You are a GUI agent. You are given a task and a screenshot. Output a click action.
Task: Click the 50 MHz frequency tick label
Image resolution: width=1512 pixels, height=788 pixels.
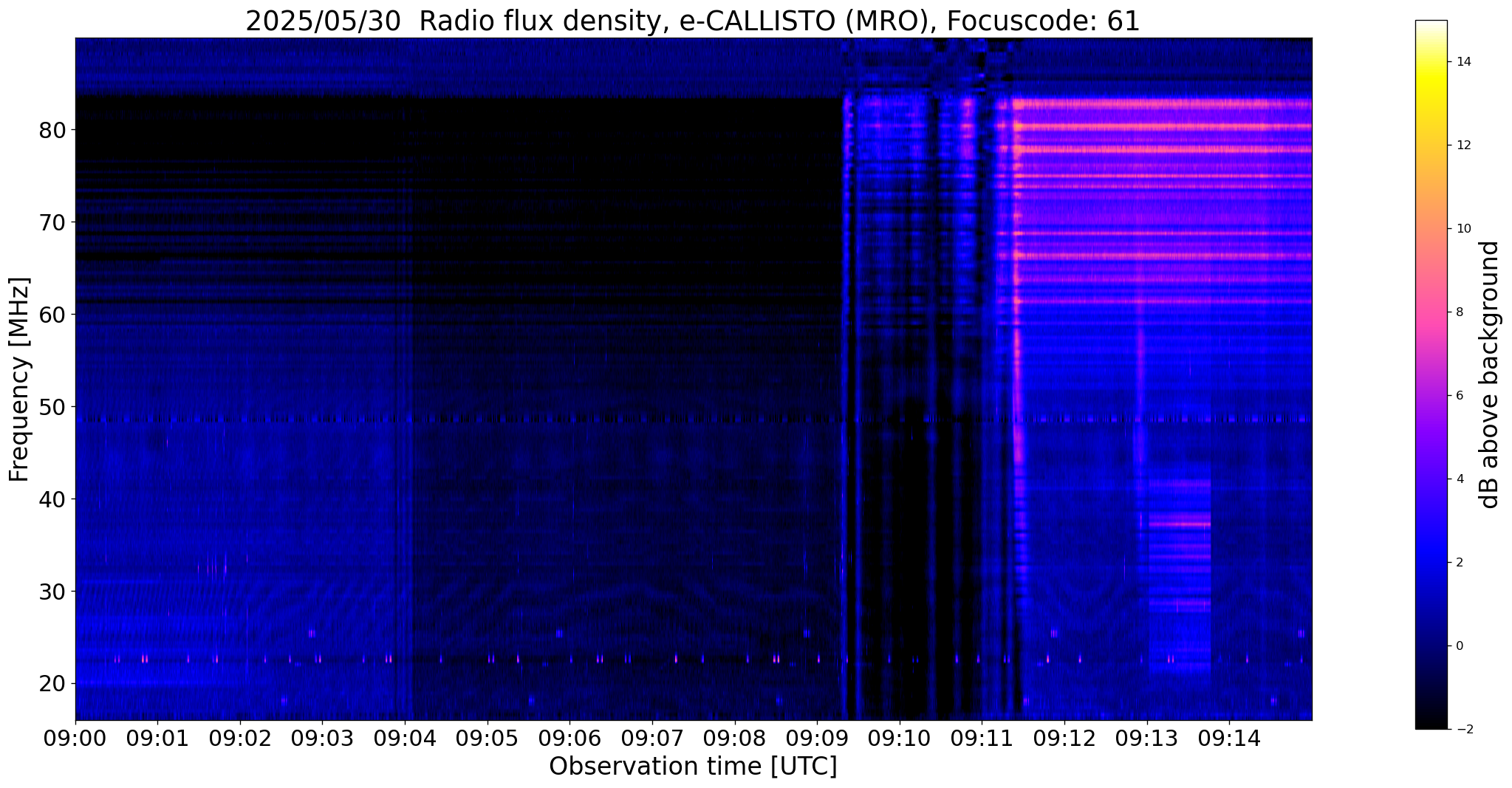52,407
